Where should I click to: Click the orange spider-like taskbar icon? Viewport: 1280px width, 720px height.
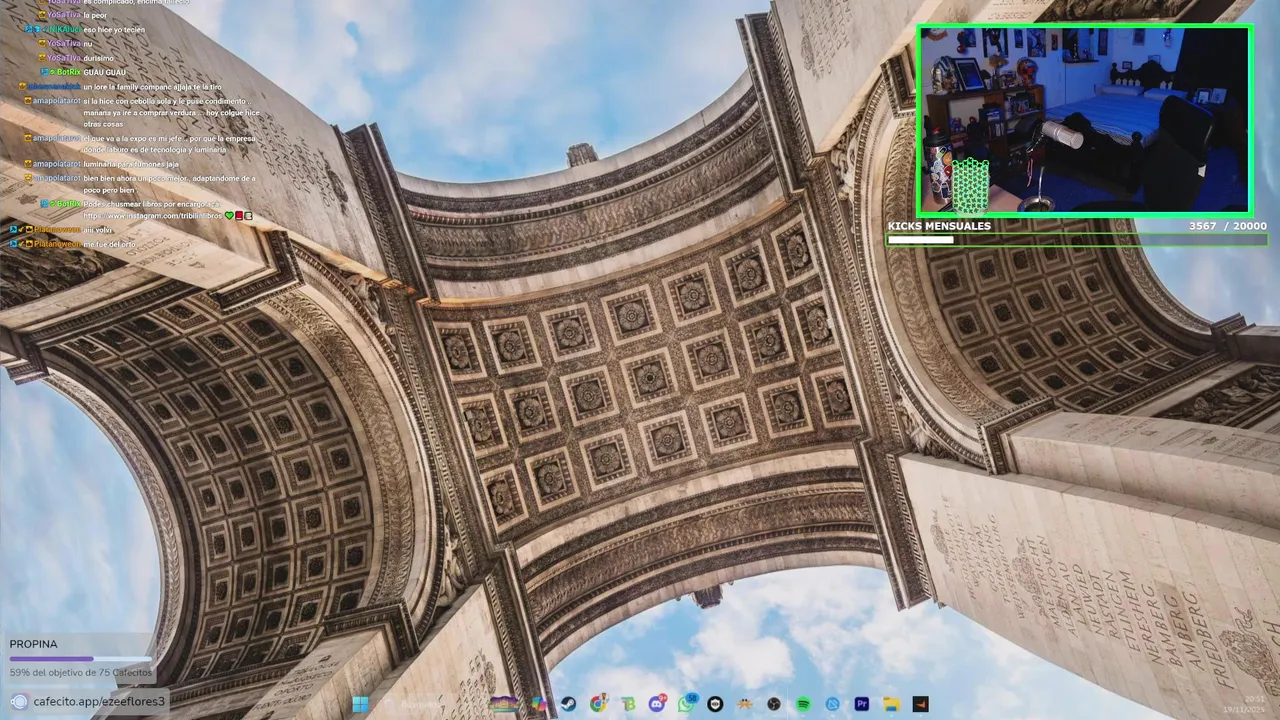click(x=744, y=704)
